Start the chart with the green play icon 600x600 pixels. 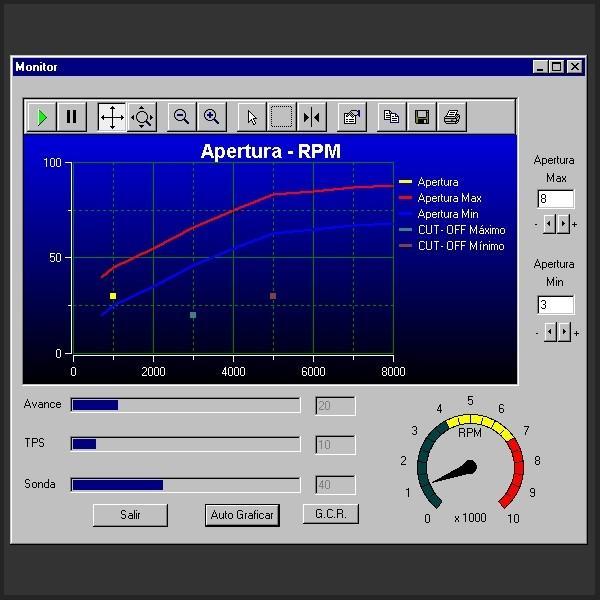click(x=42, y=117)
